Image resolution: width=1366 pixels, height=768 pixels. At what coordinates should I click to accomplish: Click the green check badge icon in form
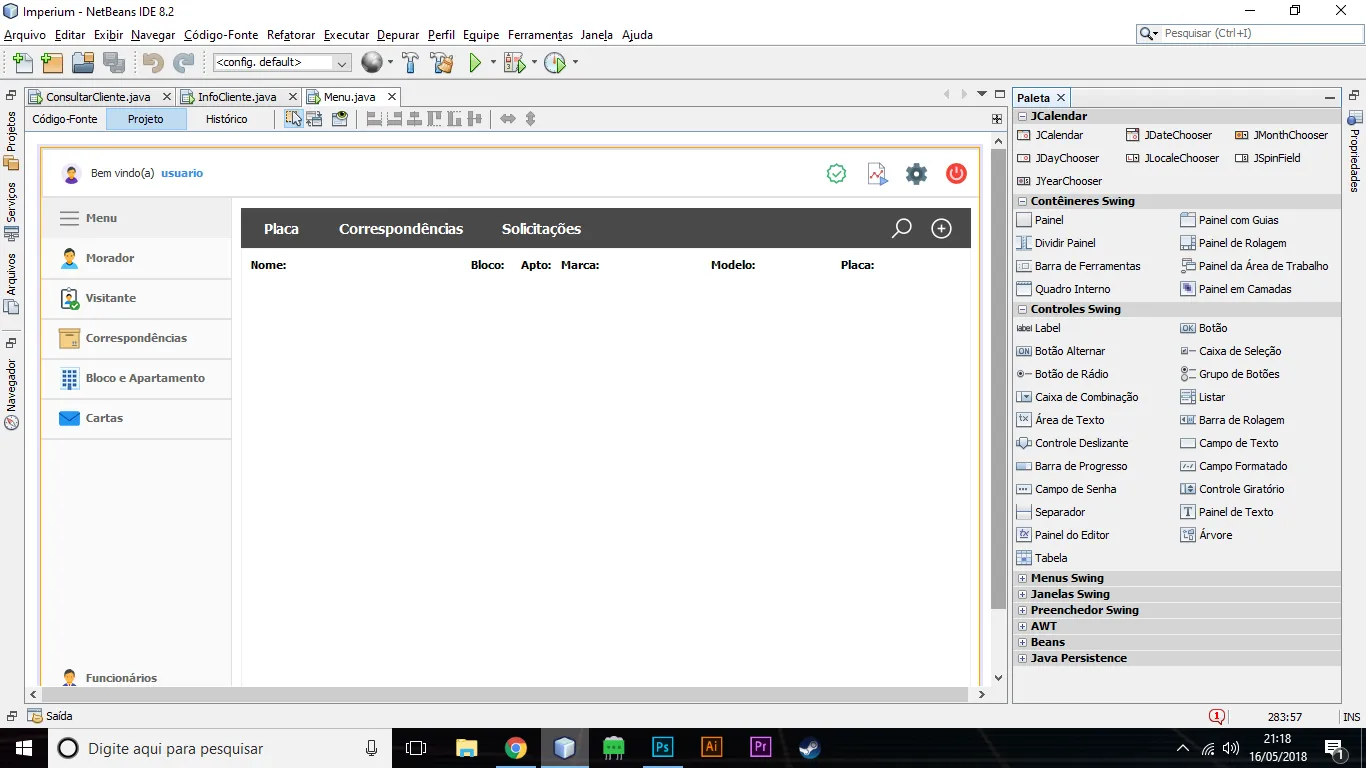pyautogui.click(x=837, y=173)
